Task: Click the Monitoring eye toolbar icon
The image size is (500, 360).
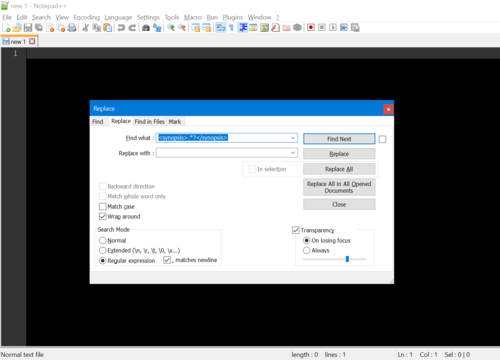Action: [297, 28]
